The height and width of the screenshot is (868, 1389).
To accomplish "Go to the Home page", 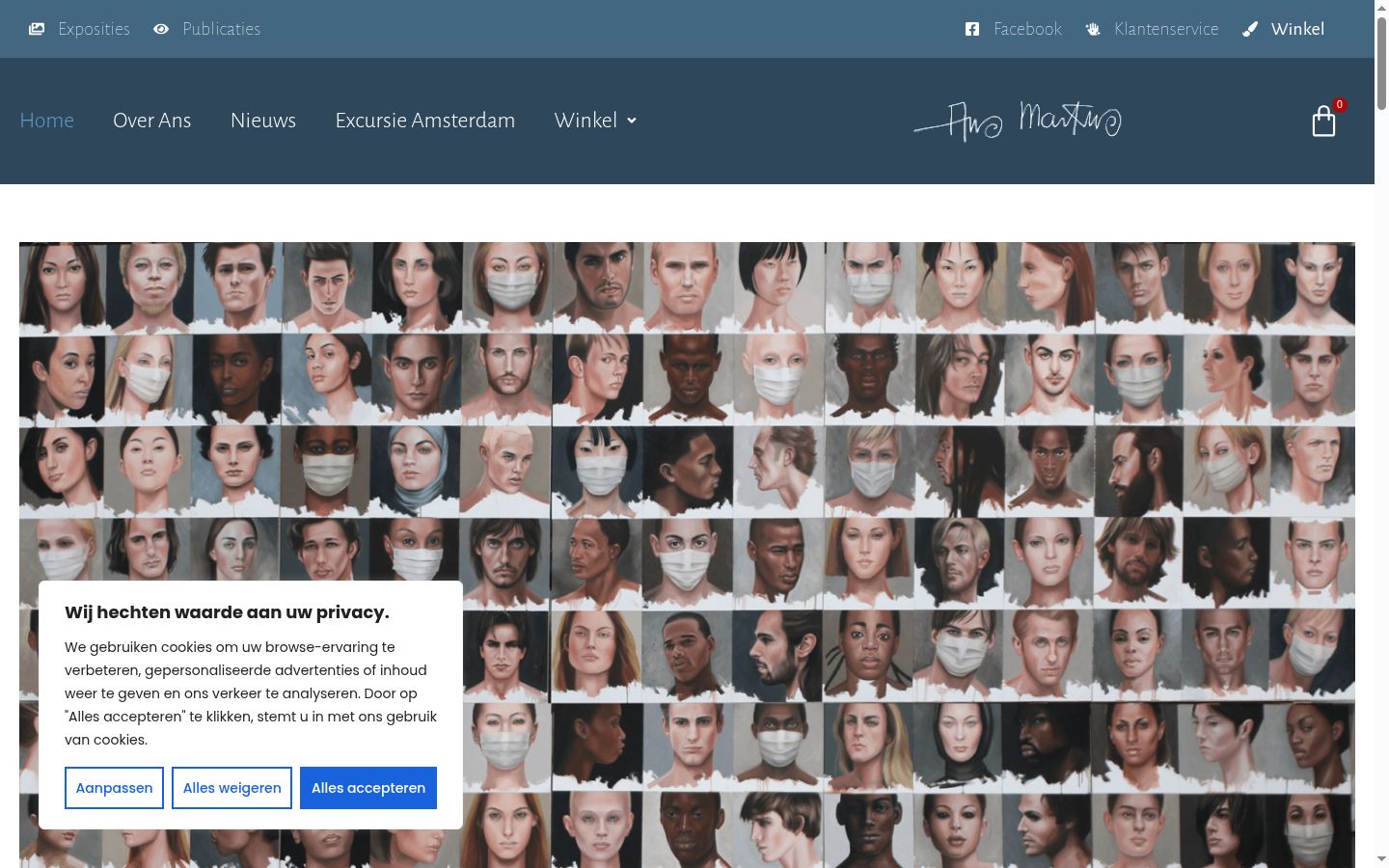I will tap(47, 121).
